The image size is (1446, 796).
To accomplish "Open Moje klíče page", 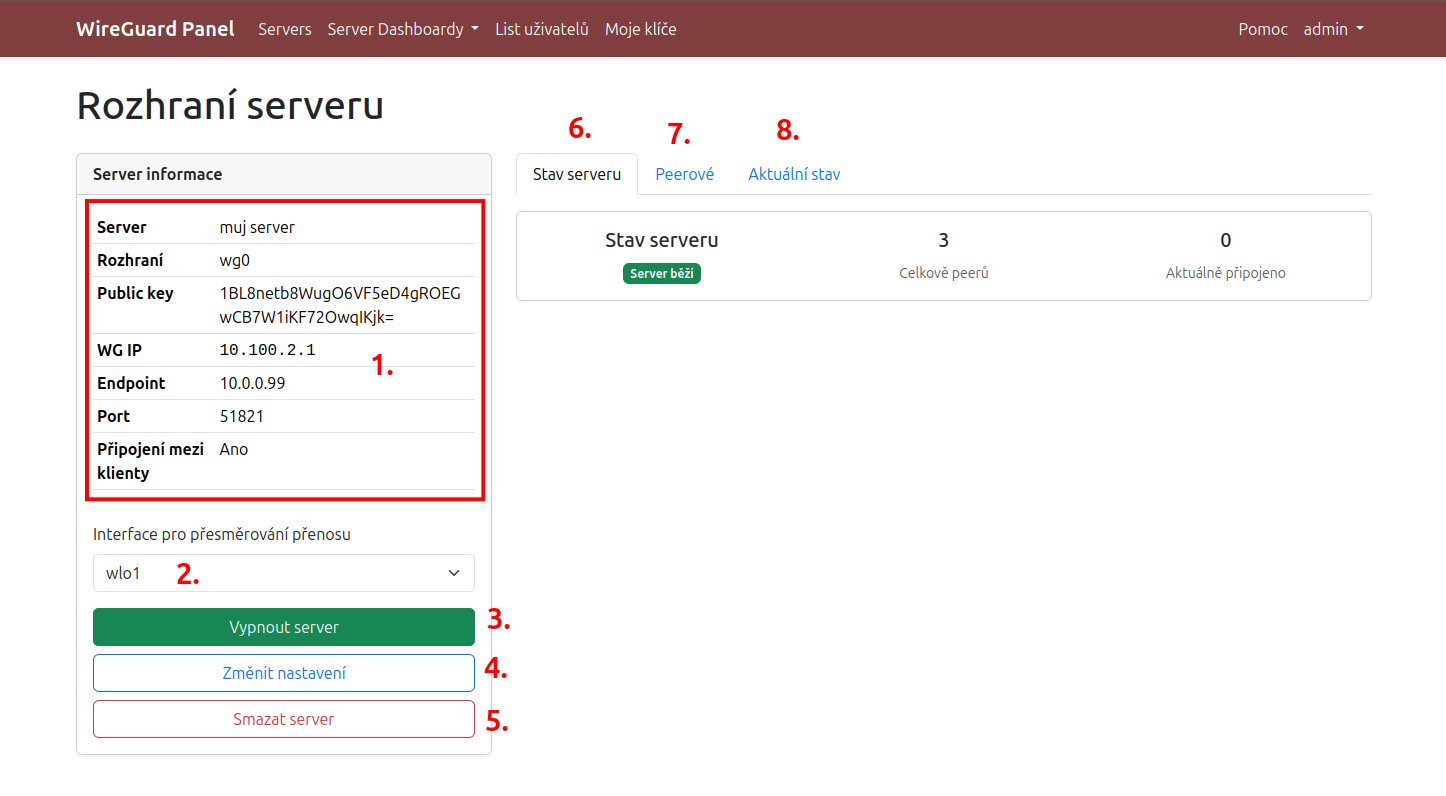I will coord(641,29).
